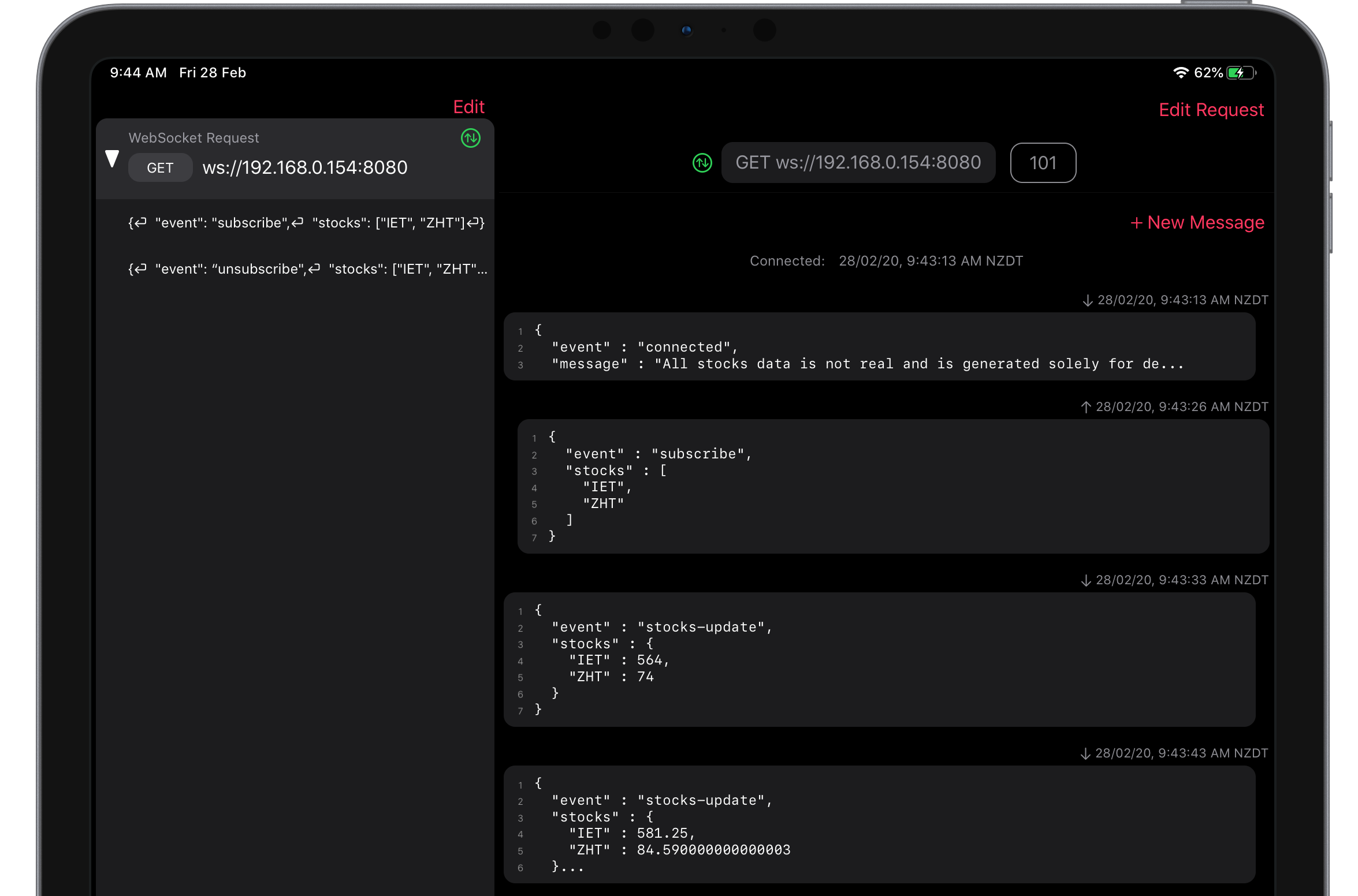Tap the battery icon in status bar
Image resolution: width=1358 pixels, height=896 pixels.
[x=1241, y=73]
